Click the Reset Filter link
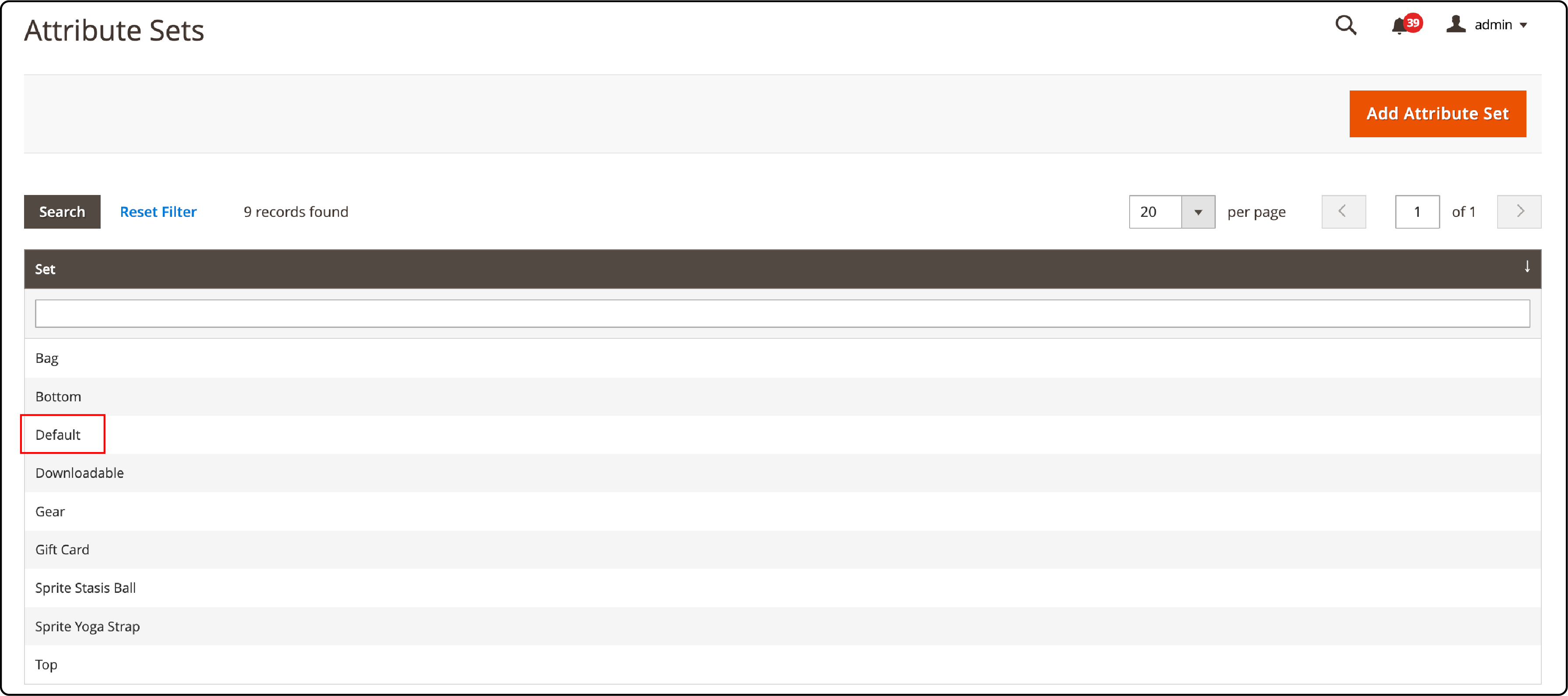The height and width of the screenshot is (696, 1568). point(158,211)
